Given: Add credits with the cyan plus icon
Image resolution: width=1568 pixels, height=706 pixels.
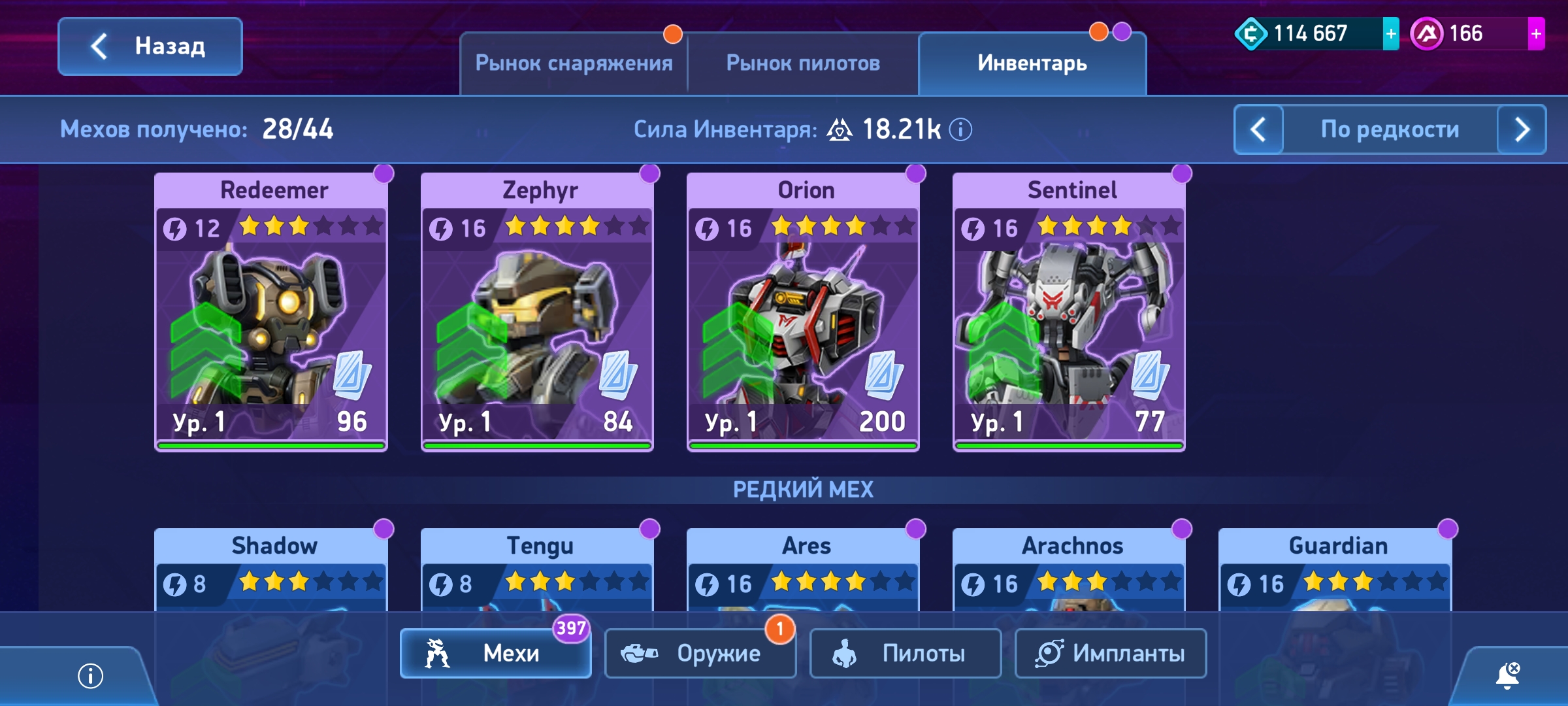Looking at the screenshot, I should click(x=1391, y=34).
